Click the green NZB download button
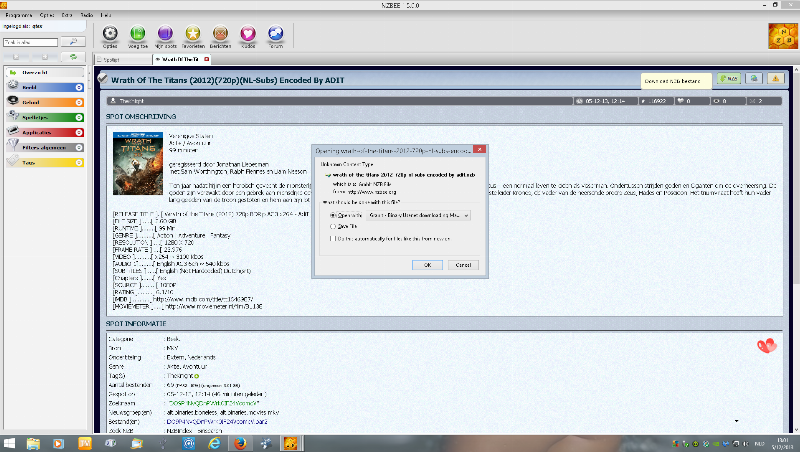Screen dimensions: 800x452 click(x=727, y=78)
